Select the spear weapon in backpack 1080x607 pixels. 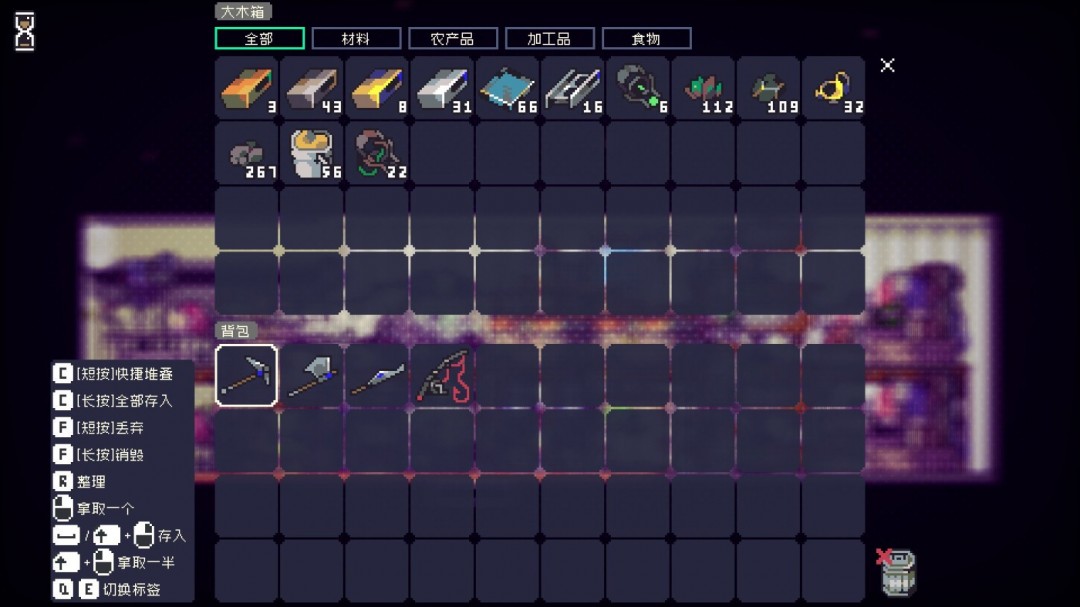377,375
